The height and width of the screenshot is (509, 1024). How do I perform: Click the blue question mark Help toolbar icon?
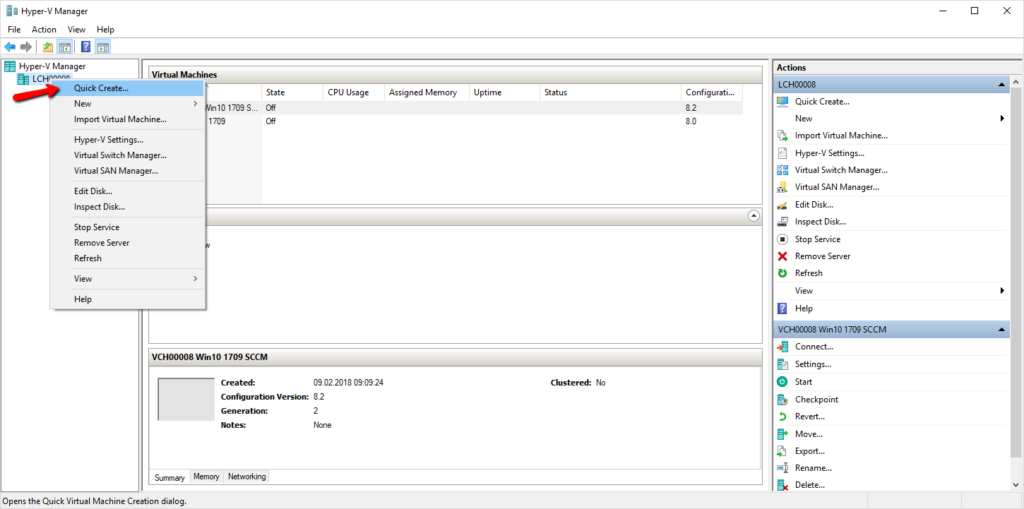[86, 47]
